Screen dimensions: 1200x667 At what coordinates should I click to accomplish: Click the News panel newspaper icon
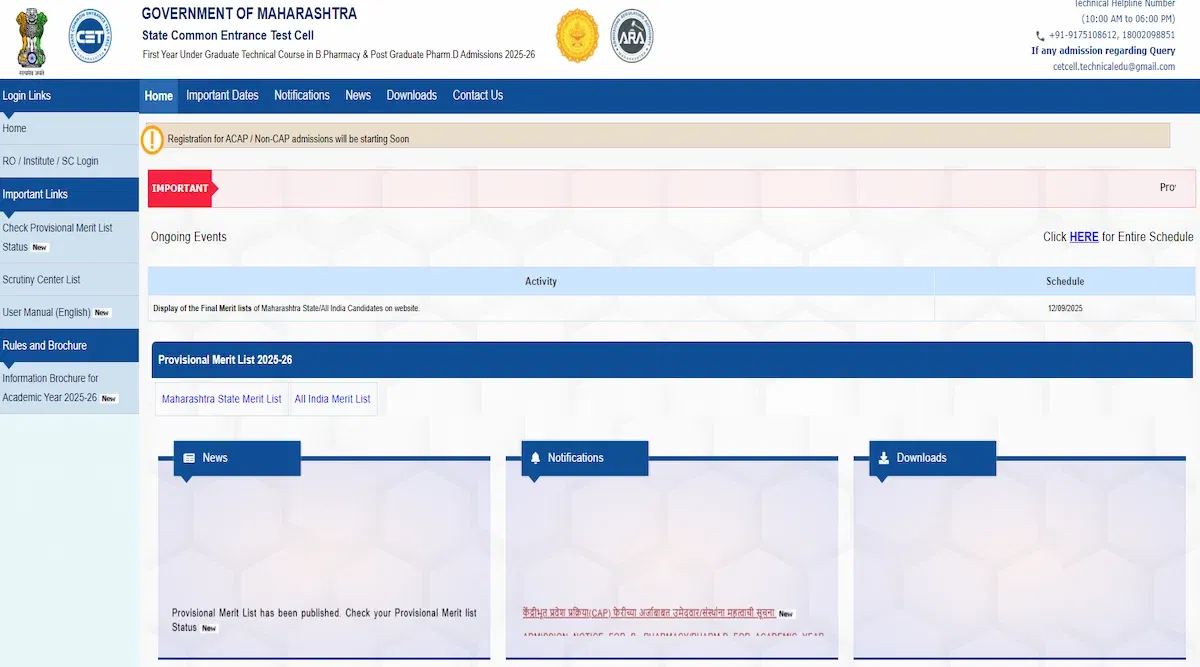point(189,458)
